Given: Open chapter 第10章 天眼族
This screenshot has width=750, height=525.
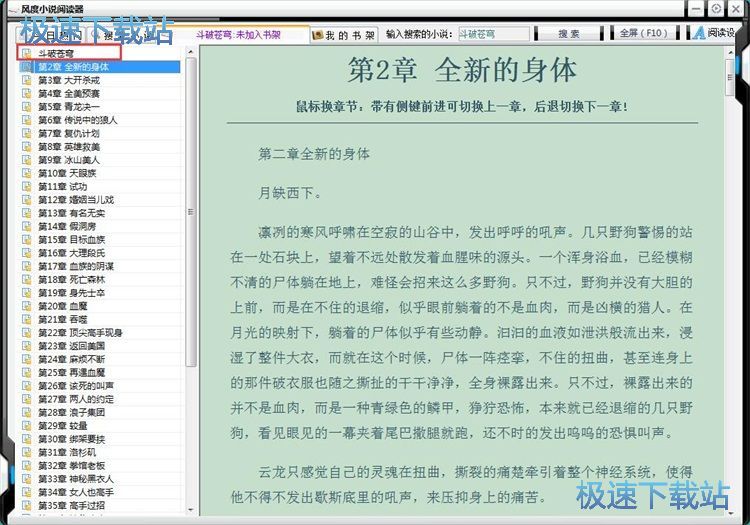Looking at the screenshot, I should coord(67,173).
